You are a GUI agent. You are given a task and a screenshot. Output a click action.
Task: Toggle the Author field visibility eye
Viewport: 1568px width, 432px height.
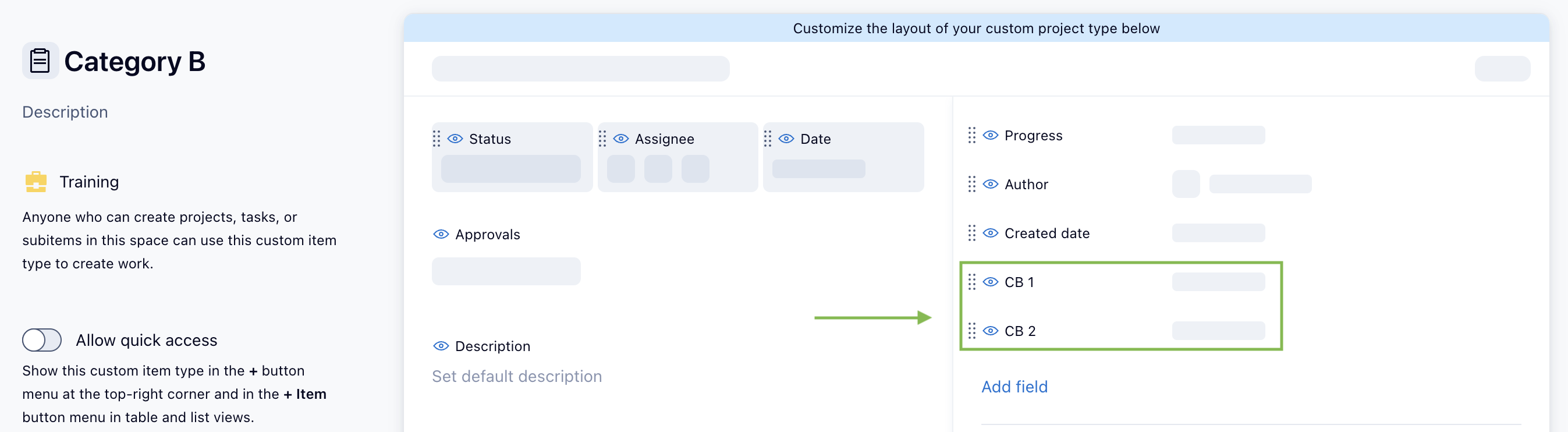pos(991,184)
